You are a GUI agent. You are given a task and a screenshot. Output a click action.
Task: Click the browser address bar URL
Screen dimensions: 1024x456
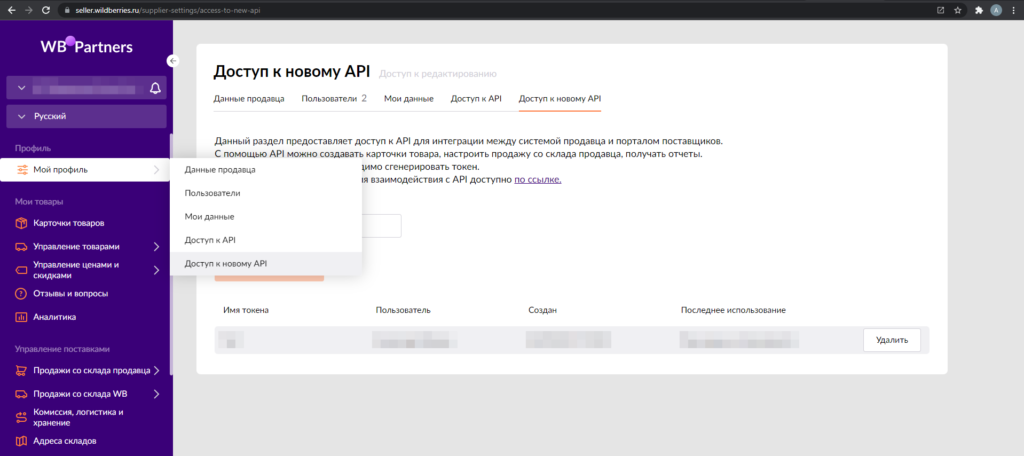click(x=168, y=10)
